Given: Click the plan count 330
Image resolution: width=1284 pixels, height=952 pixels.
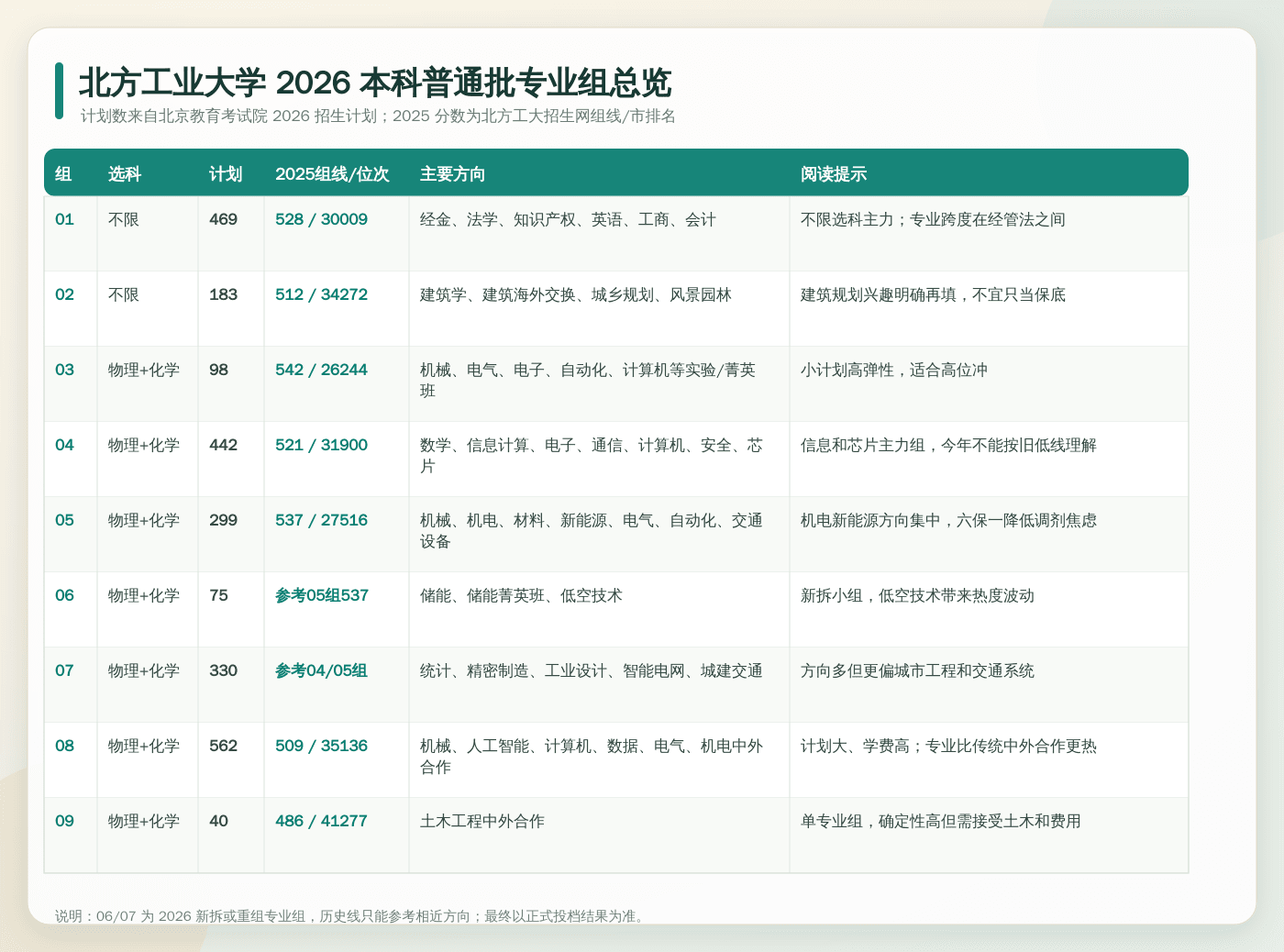Looking at the screenshot, I should pos(223,671).
